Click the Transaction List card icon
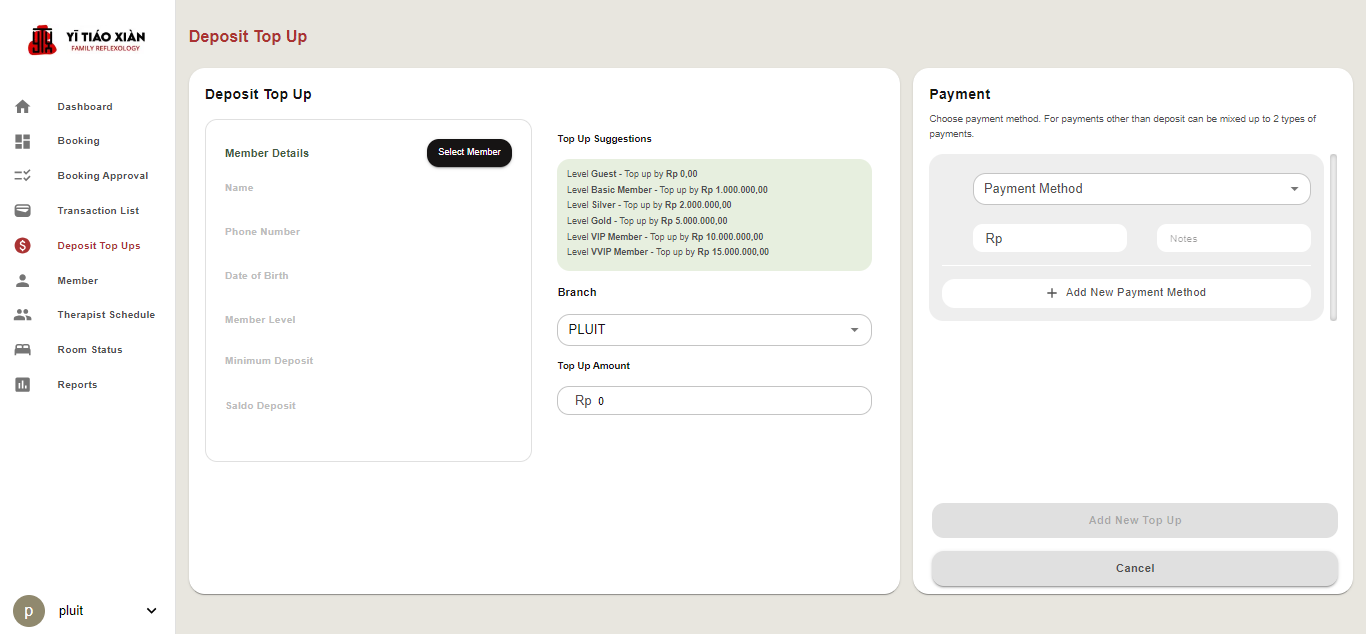This screenshot has height=634, width=1366. (23, 211)
